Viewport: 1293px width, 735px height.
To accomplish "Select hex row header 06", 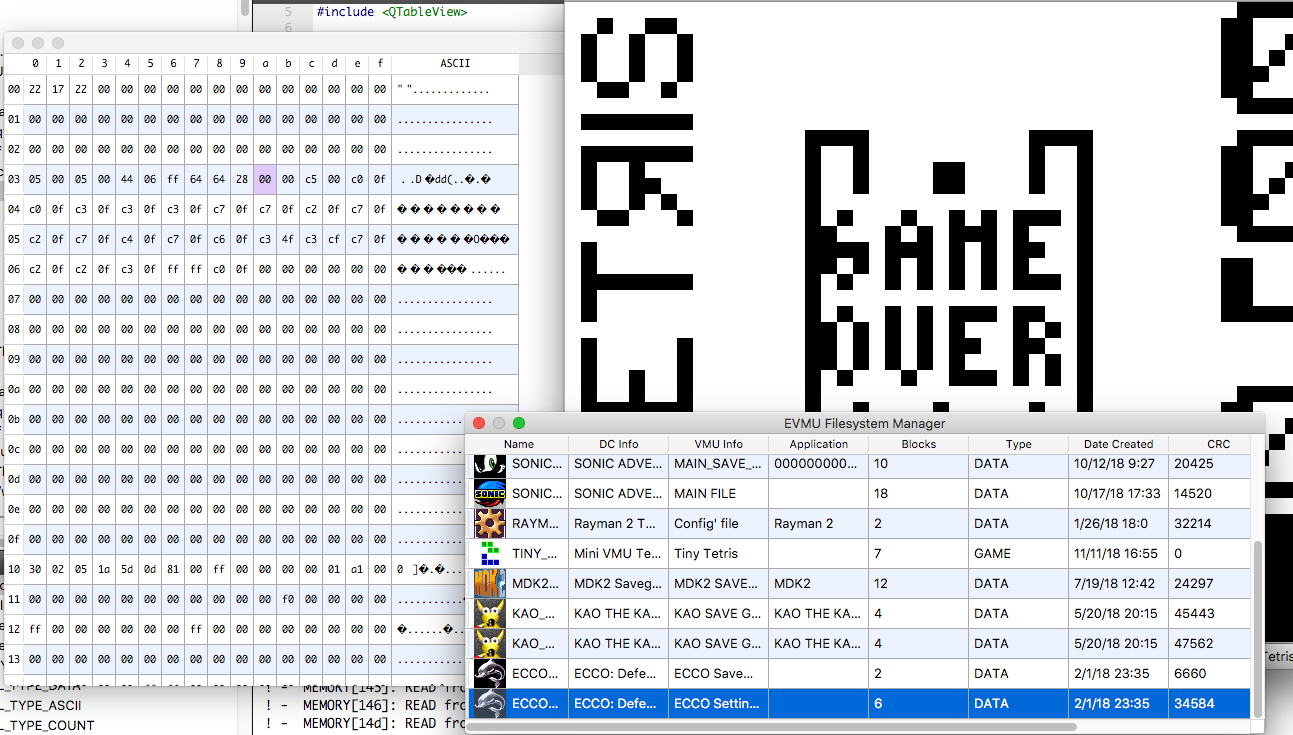I will click(x=14, y=269).
